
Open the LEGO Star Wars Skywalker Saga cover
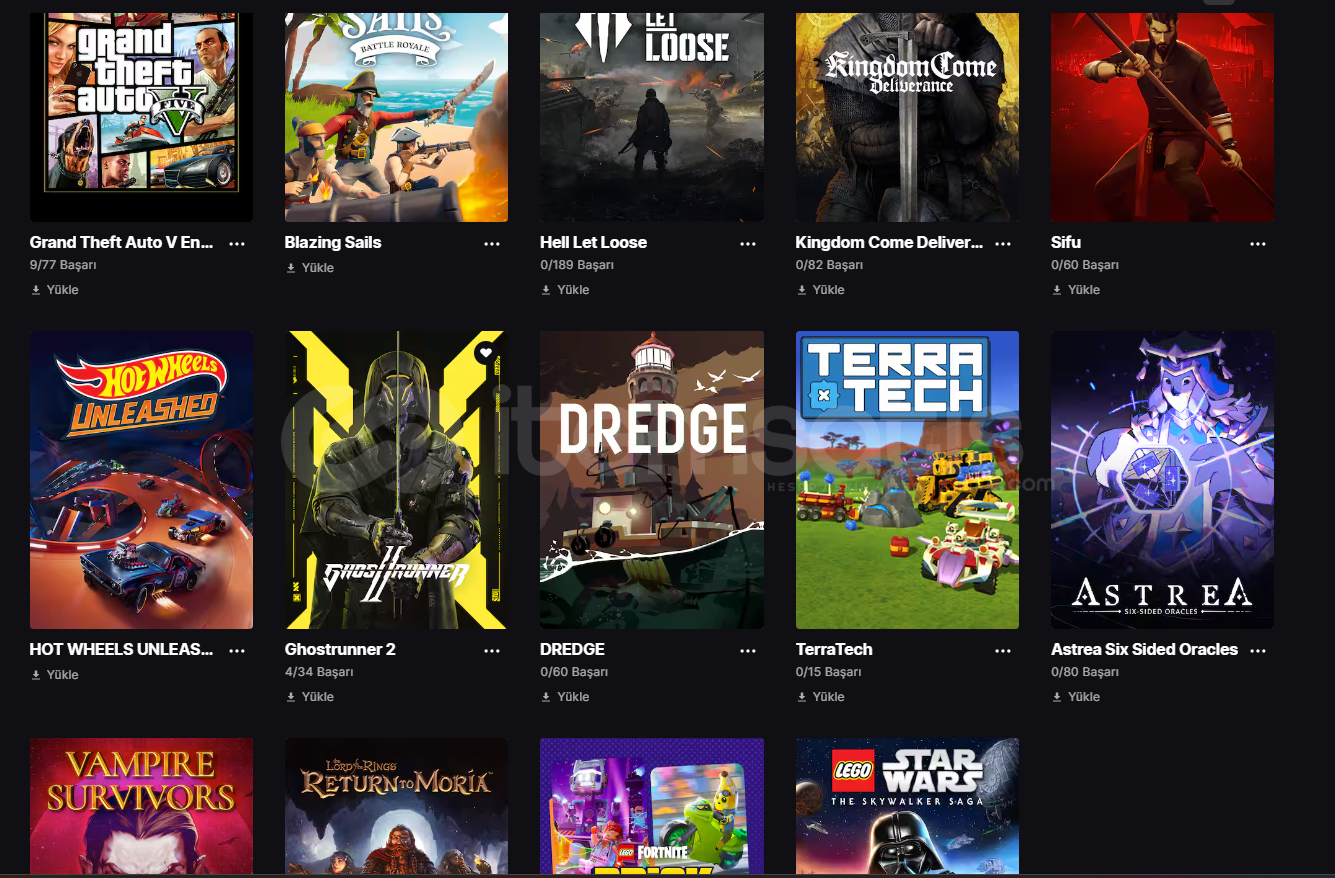907,806
